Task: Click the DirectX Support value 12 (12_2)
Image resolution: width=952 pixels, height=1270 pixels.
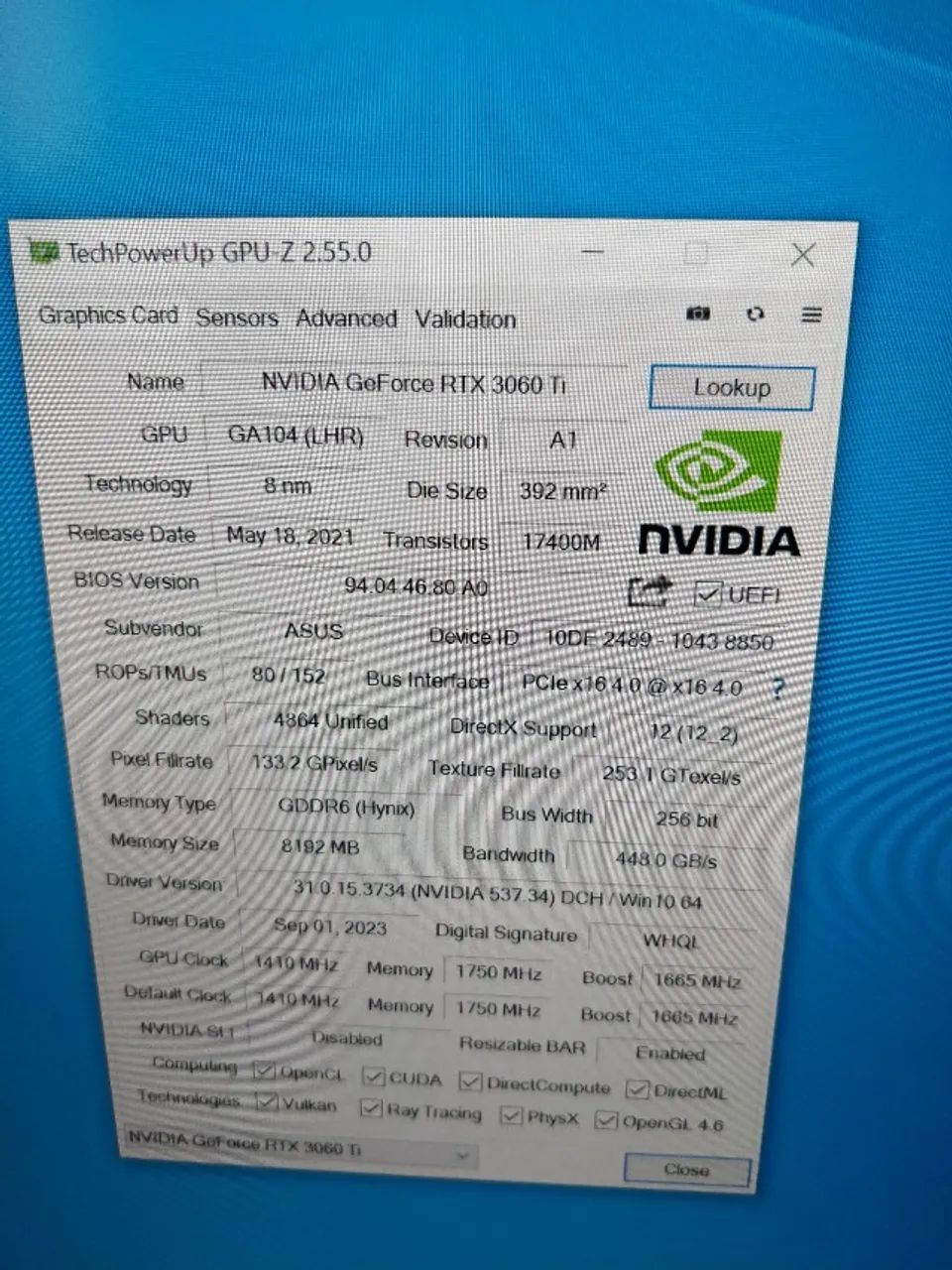Action: coord(694,733)
